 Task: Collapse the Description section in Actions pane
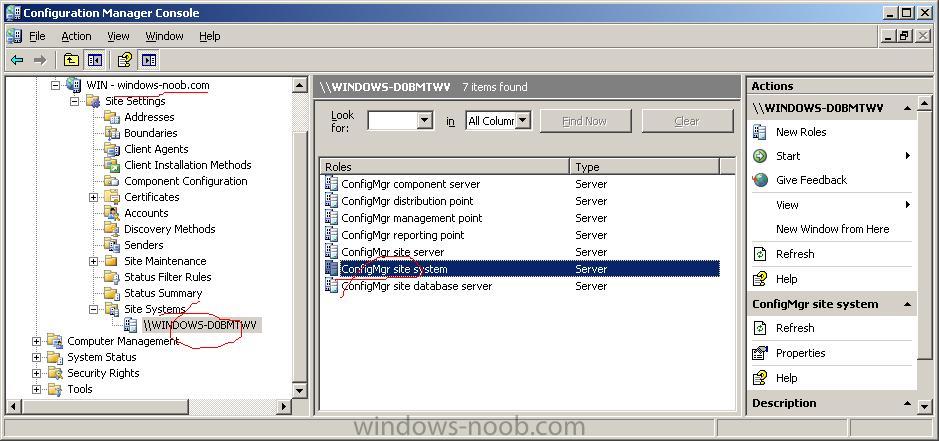point(907,403)
